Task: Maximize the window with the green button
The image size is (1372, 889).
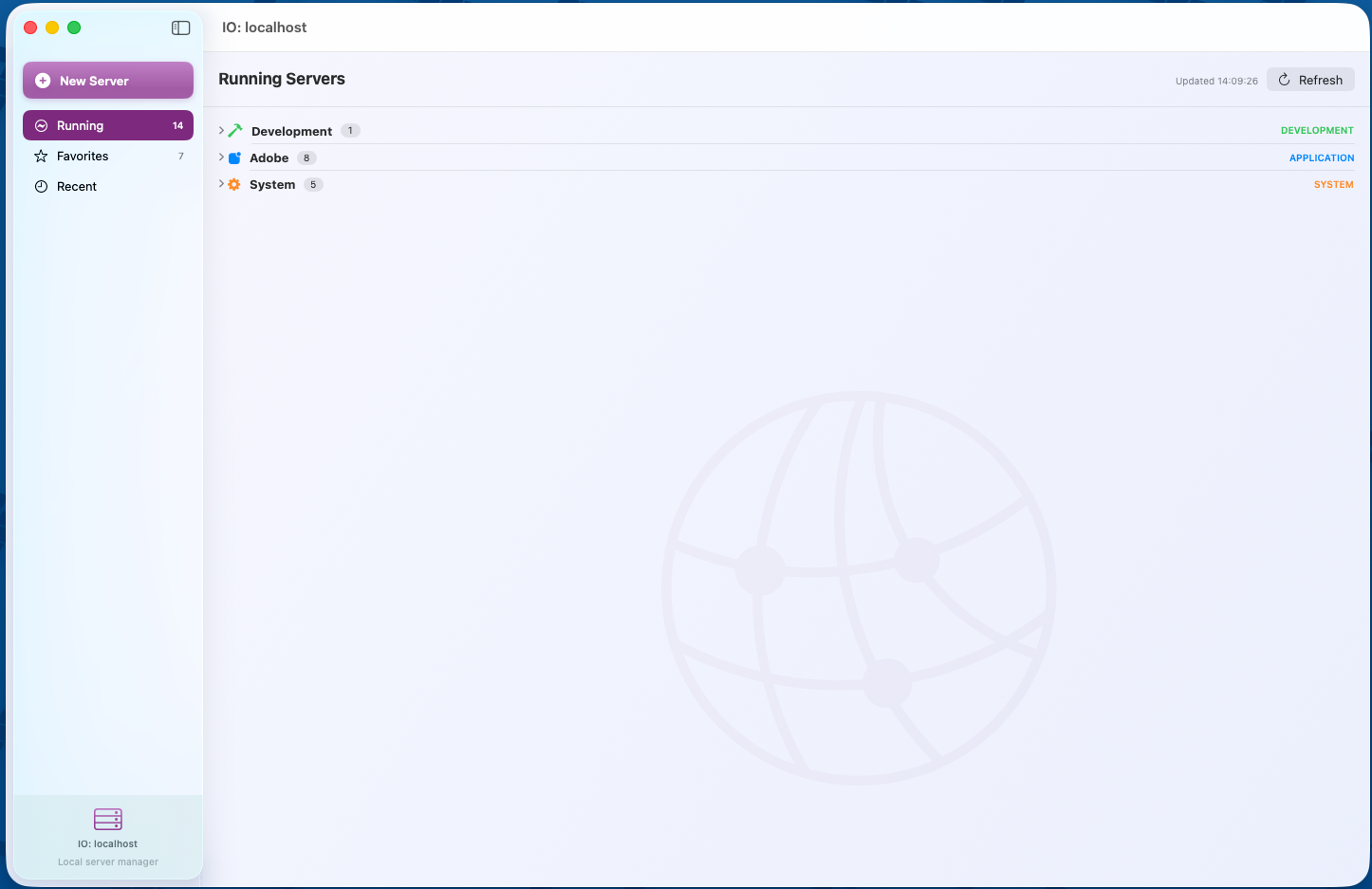Action: click(x=74, y=28)
